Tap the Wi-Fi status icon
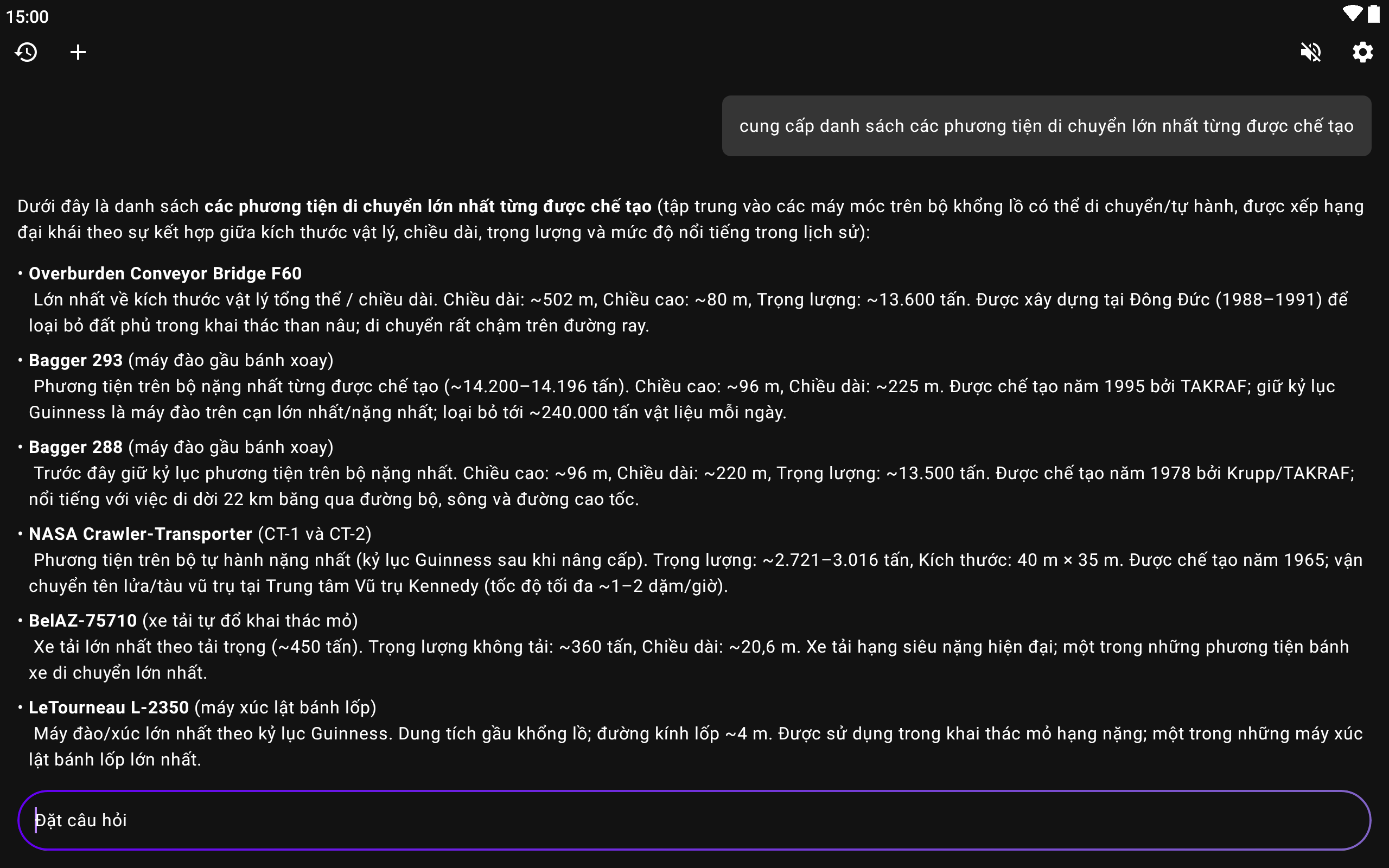This screenshot has height=868, width=1389. tap(1352, 14)
